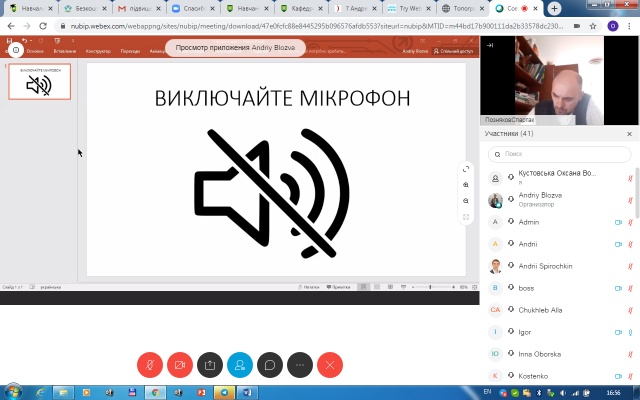Open the more options ellipsis button

tap(300, 365)
